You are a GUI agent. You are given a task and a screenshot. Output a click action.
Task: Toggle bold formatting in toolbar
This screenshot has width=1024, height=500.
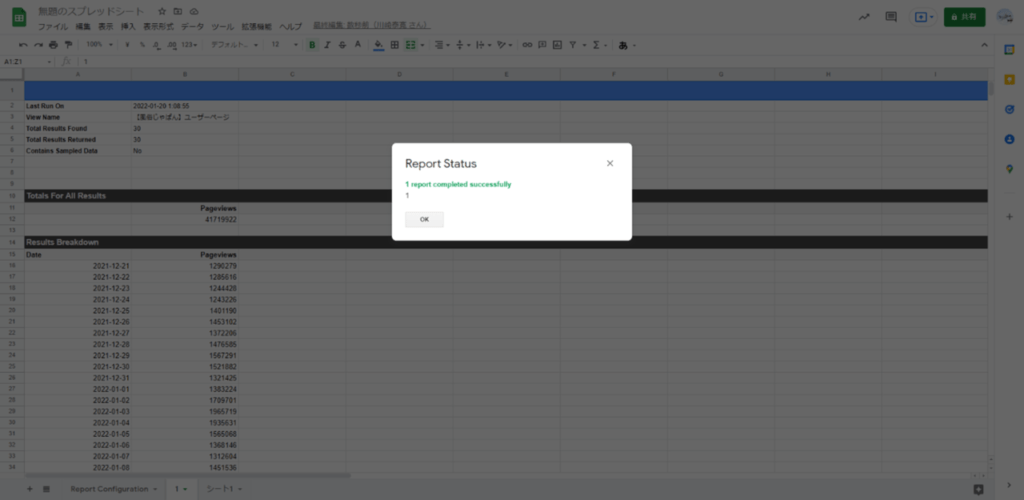pos(312,45)
